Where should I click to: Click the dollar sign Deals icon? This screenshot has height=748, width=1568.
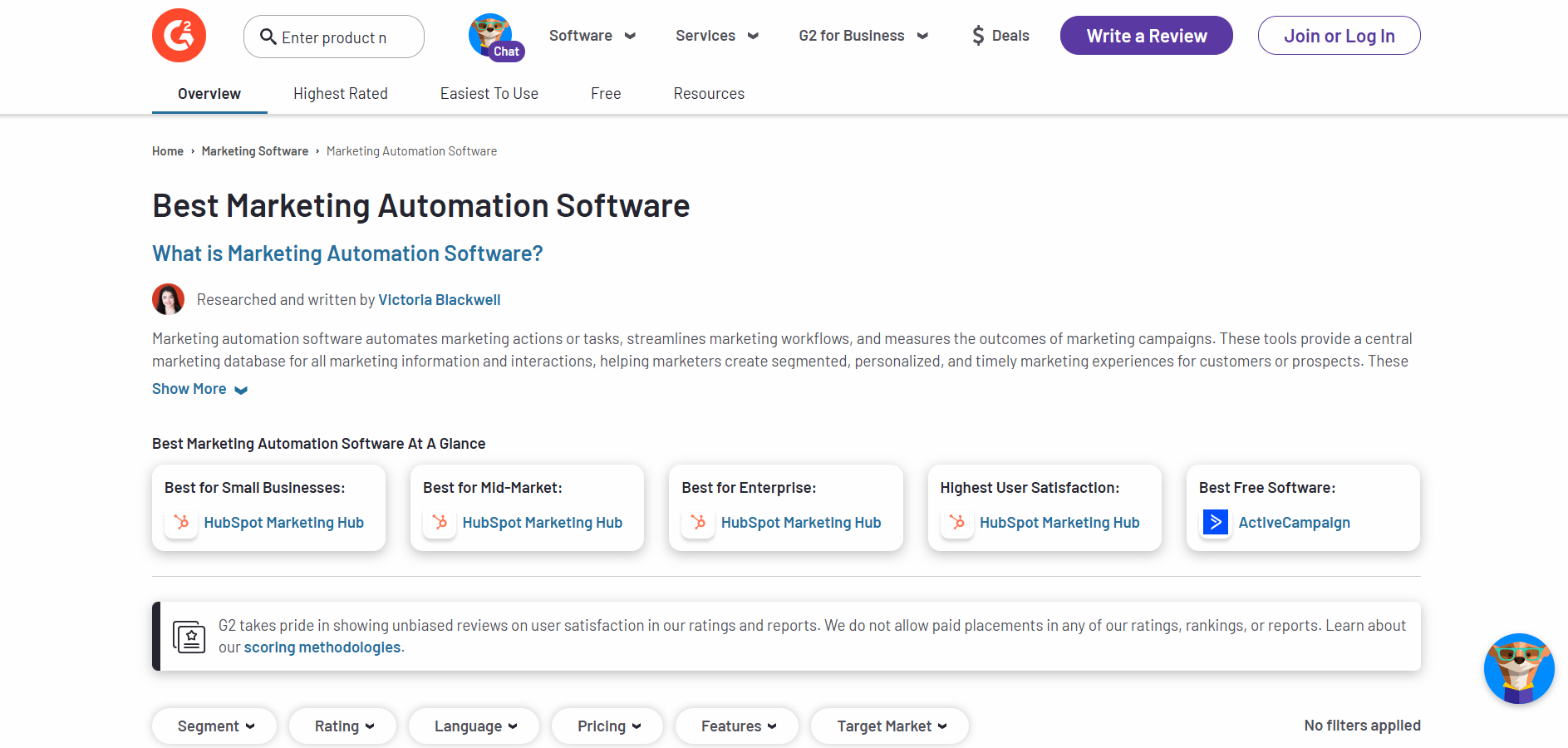[978, 36]
